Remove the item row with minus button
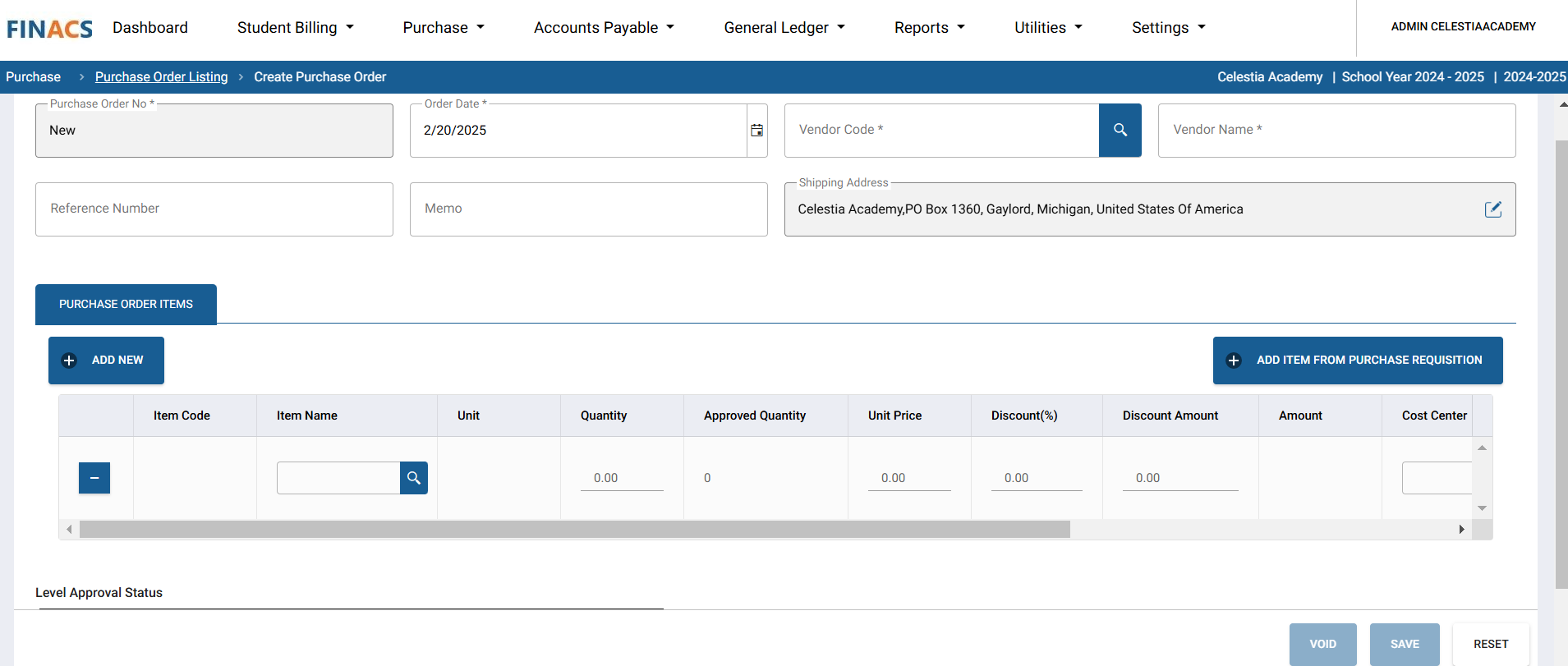This screenshot has height=666, width=1568. point(94,478)
